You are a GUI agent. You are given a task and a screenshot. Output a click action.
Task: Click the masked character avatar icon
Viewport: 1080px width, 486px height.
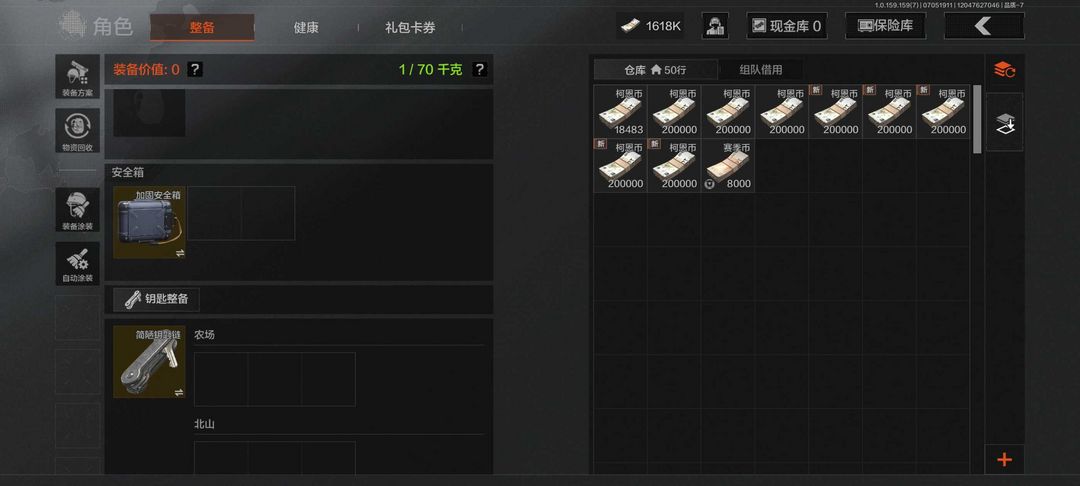click(715, 26)
